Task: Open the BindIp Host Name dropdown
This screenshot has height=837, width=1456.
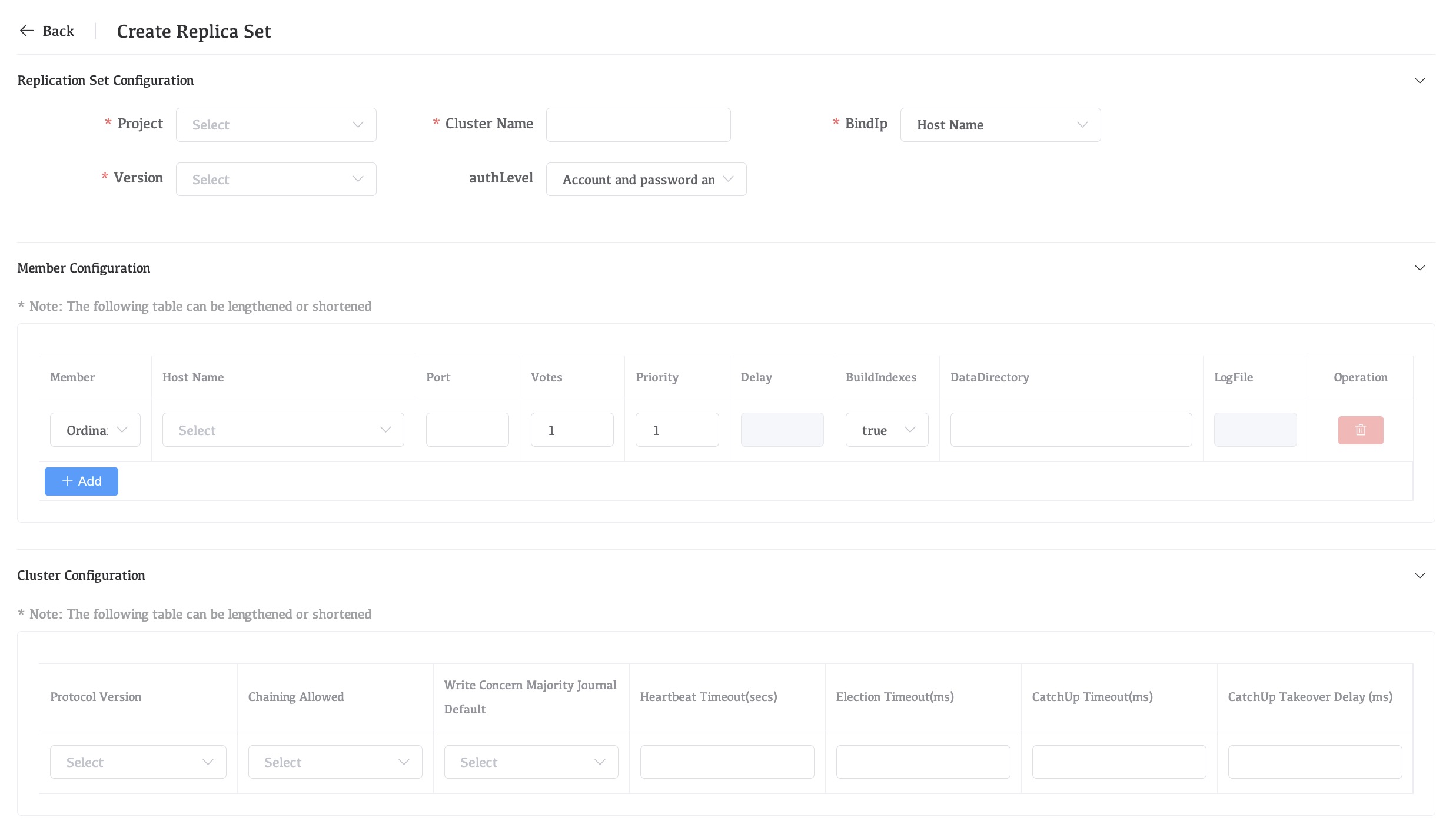Action: [x=1000, y=125]
